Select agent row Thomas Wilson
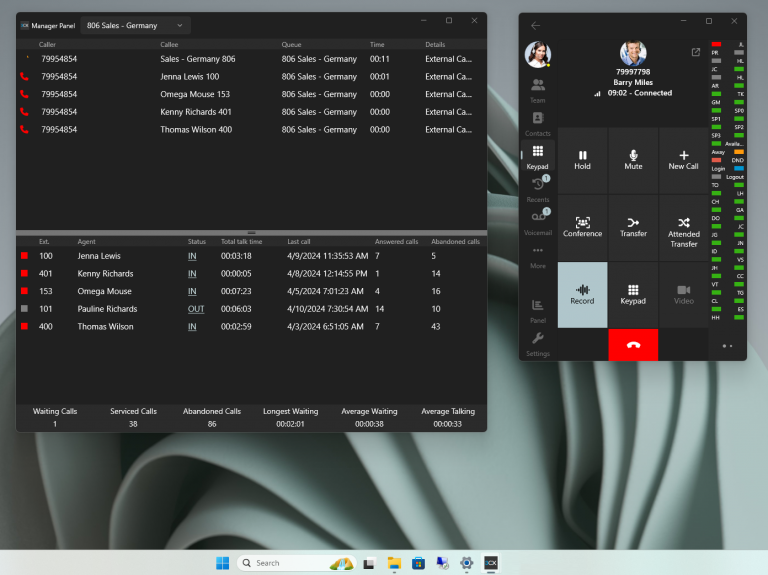Screen dimensions: 768x575 coord(251,327)
